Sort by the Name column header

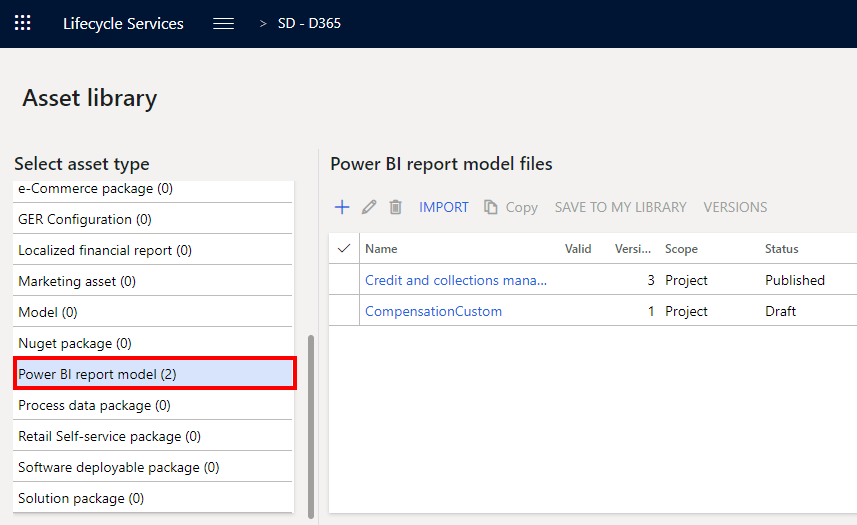tap(381, 249)
